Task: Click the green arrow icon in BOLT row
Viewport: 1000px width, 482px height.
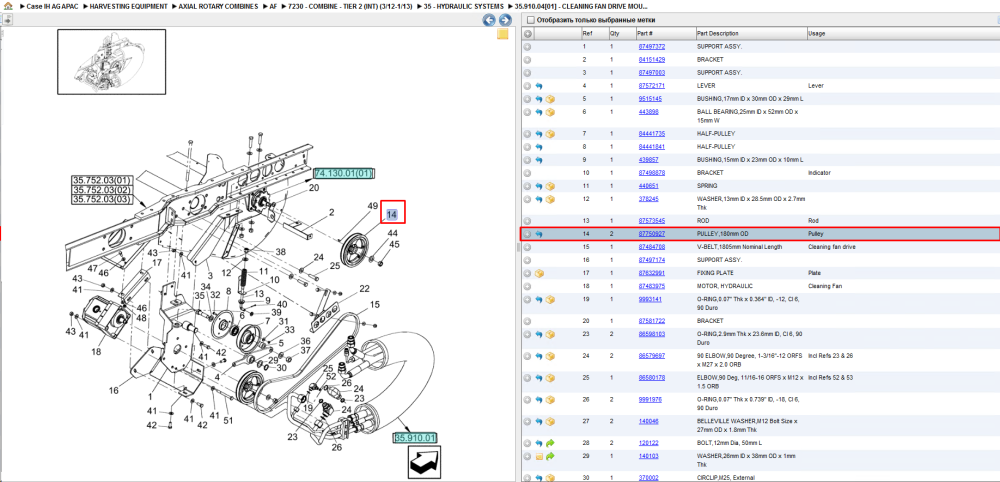Action: (550, 443)
